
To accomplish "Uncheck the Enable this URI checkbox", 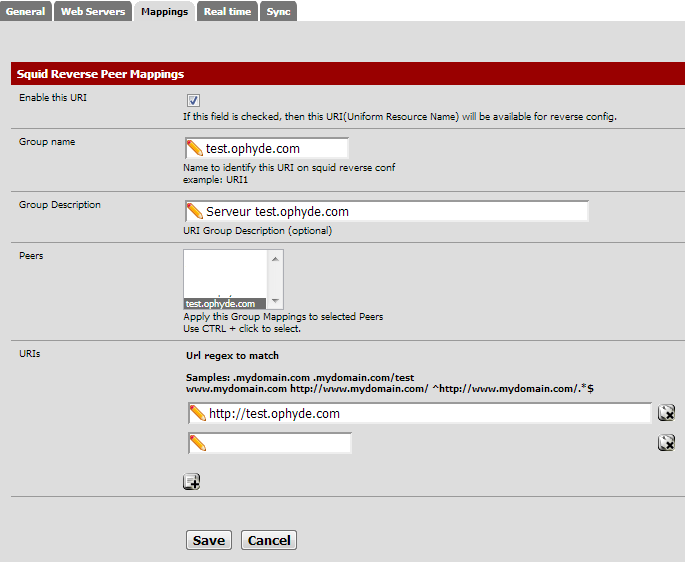I will click(x=193, y=100).
